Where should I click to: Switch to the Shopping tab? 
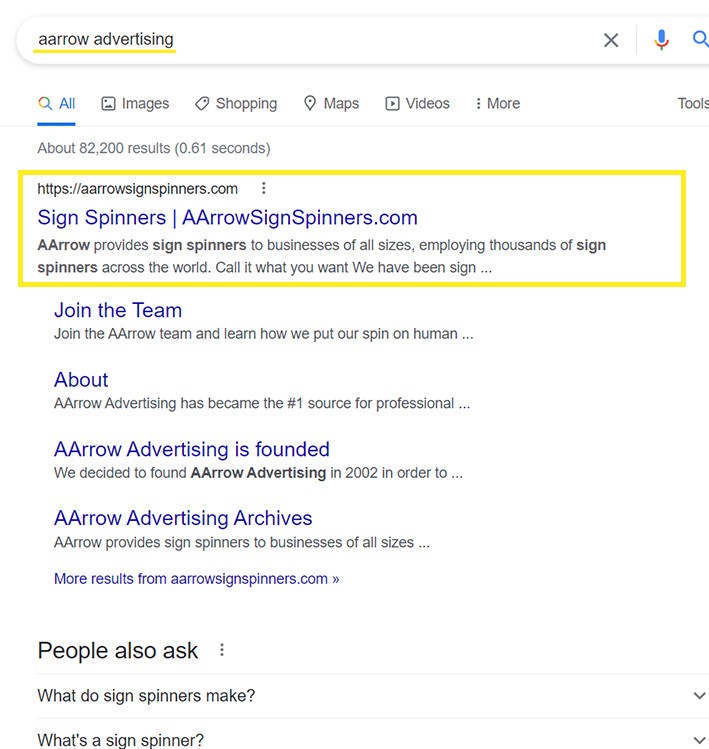(x=236, y=104)
